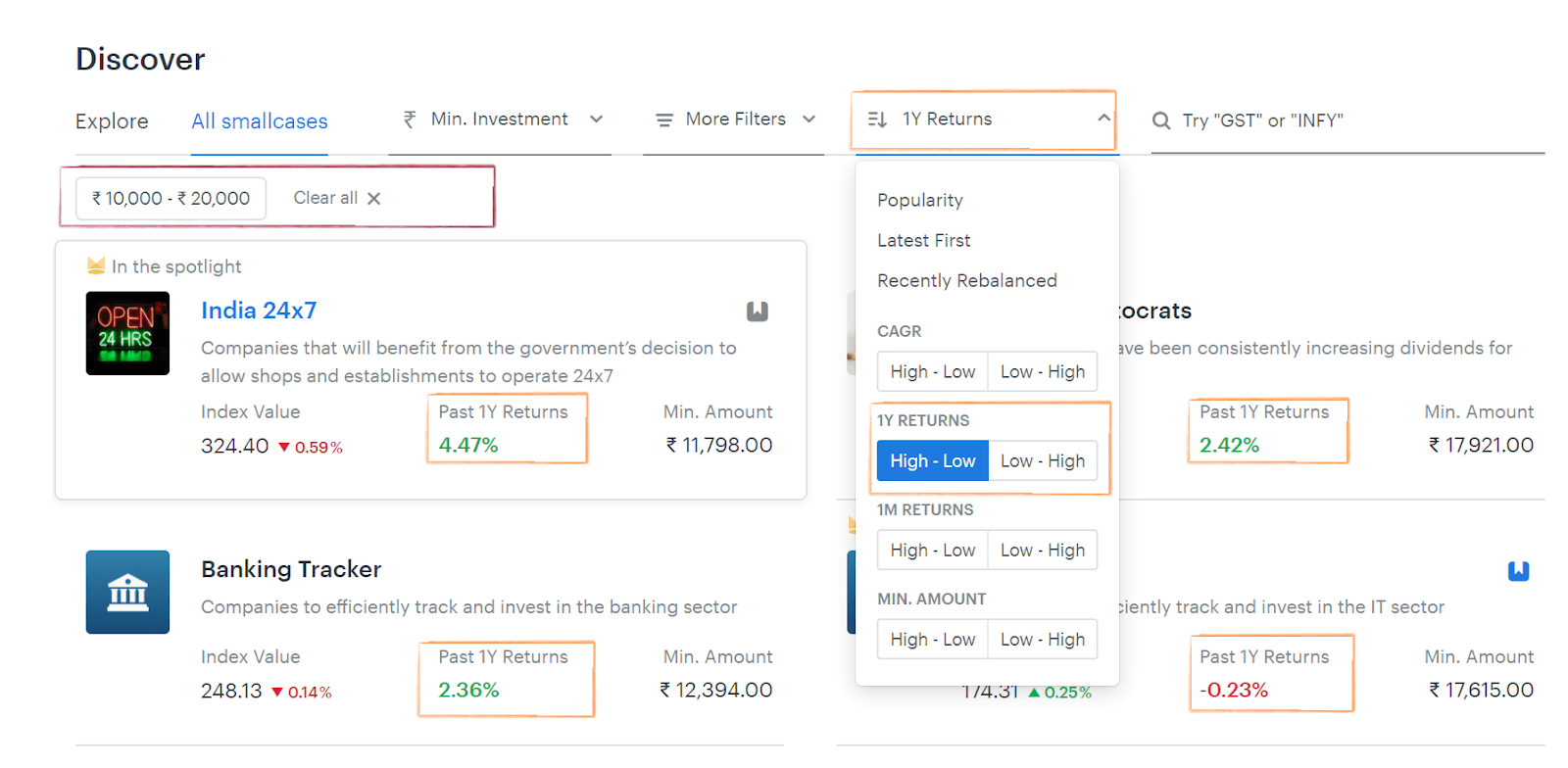
Task: Collapse the 1Y Returns sort dropdown
Action: 1103,119
